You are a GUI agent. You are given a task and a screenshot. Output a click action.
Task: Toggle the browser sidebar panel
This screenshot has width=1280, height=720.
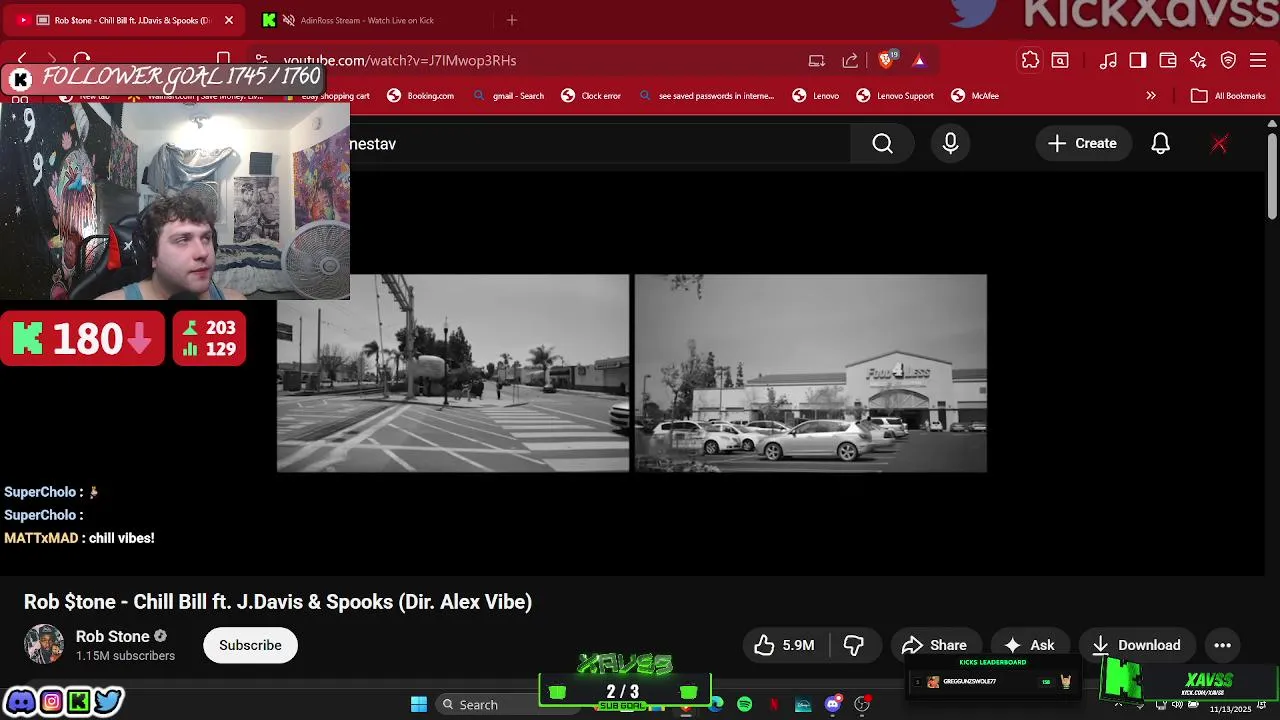click(1138, 60)
